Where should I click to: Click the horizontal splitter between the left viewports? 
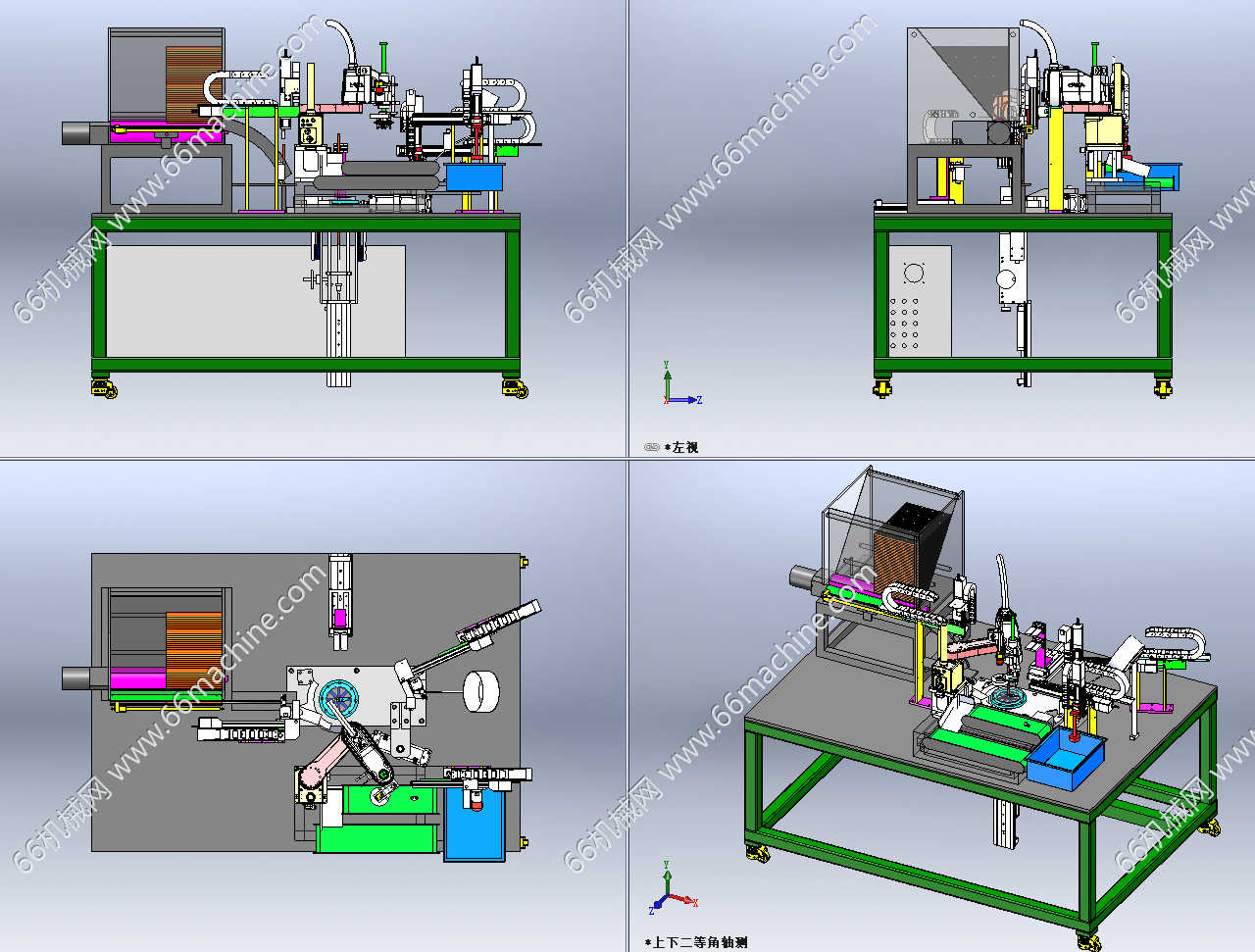tap(314, 458)
